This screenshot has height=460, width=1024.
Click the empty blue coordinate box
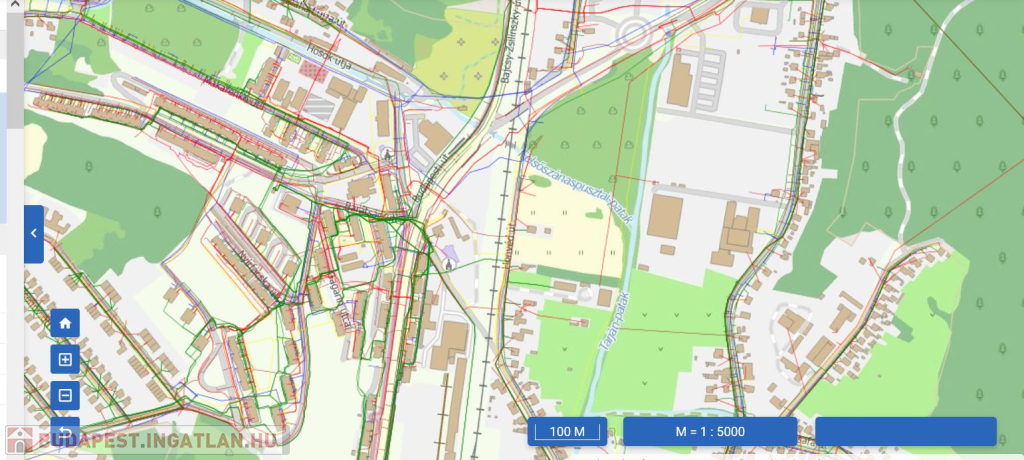coord(906,431)
